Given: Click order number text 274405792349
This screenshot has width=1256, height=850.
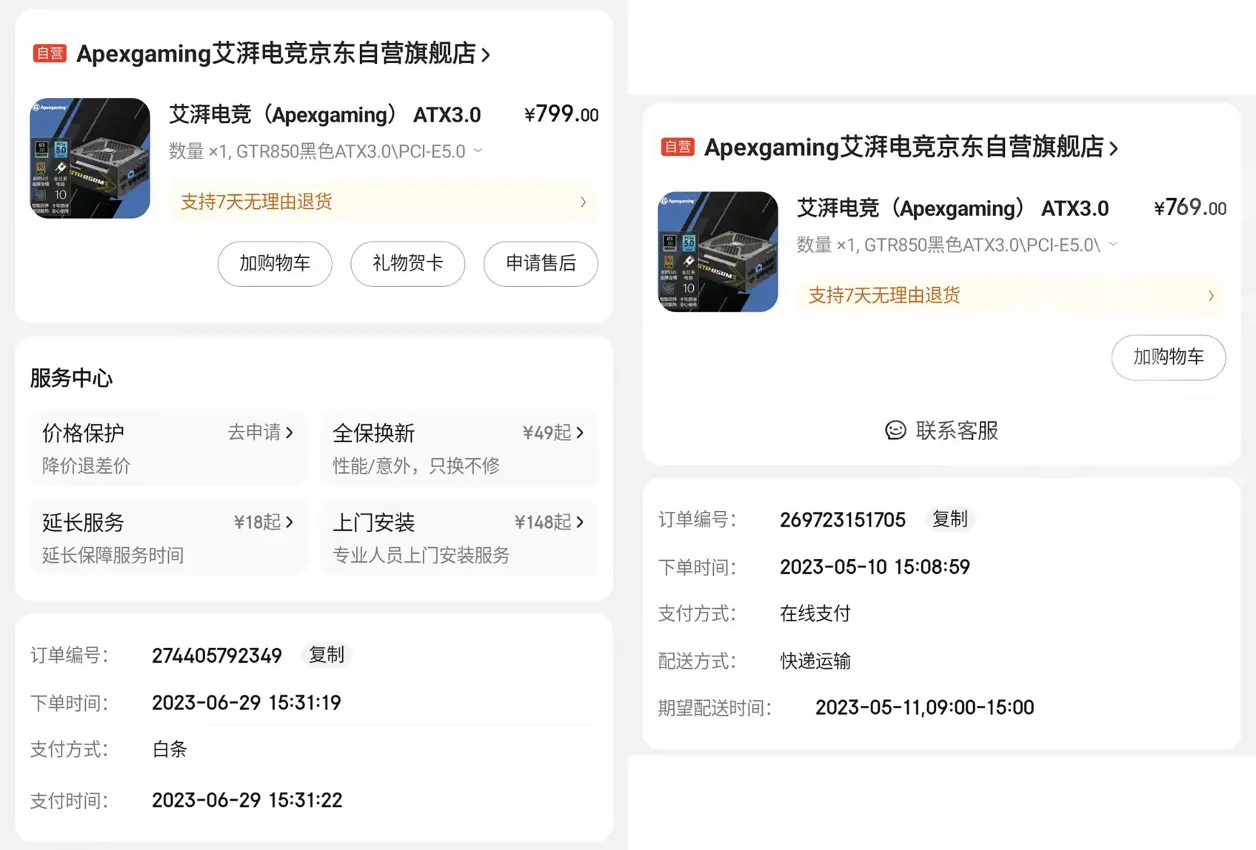Looking at the screenshot, I should (217, 656).
